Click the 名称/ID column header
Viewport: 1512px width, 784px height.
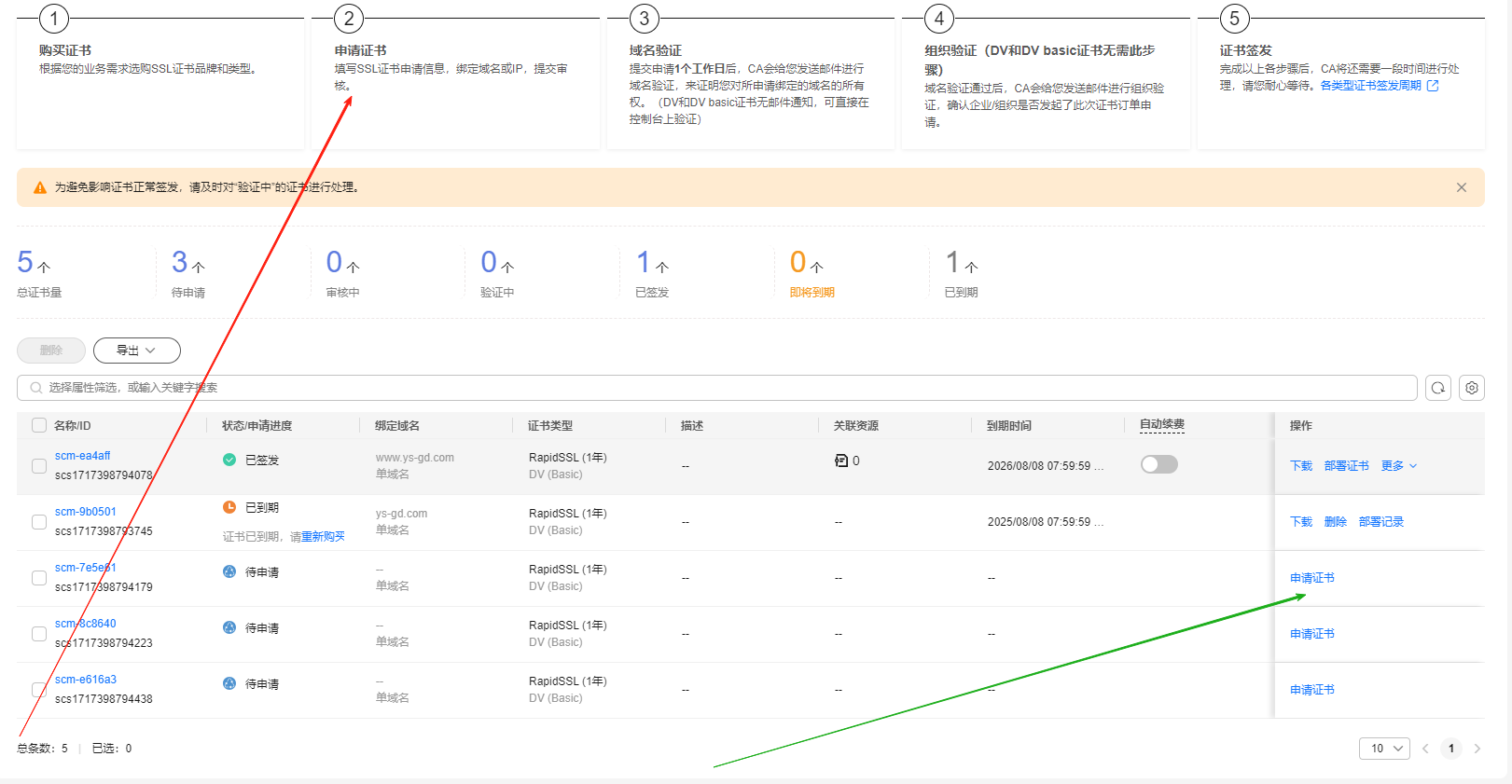73,426
